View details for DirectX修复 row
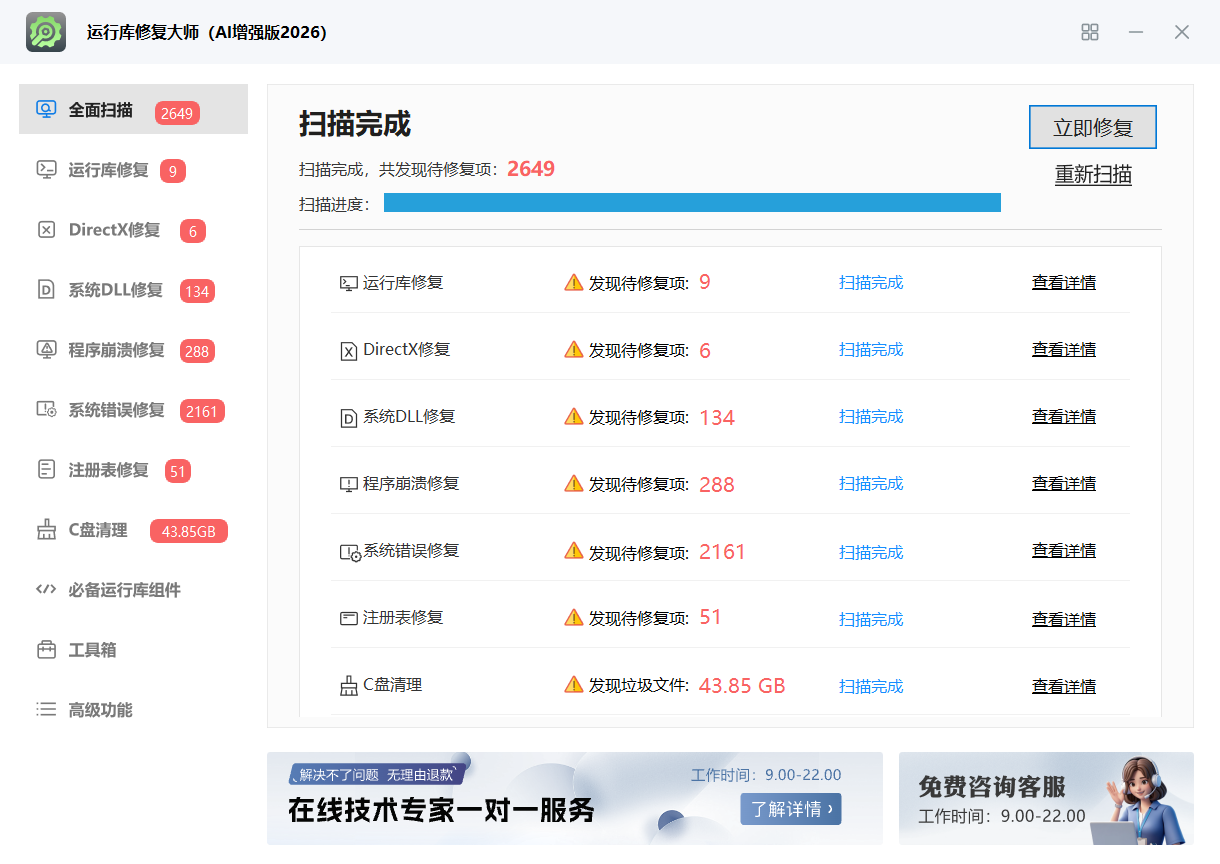This screenshot has width=1220, height=864. click(1064, 350)
